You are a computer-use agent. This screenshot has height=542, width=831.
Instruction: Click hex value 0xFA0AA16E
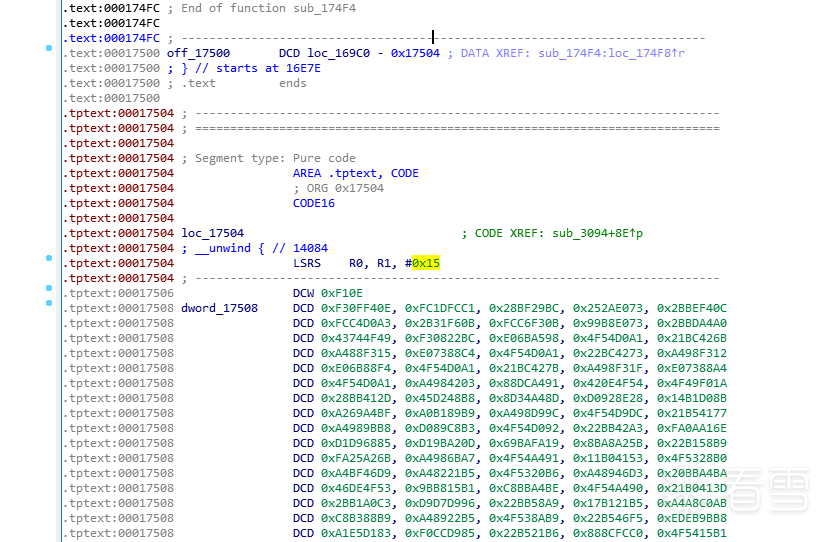[692, 428]
